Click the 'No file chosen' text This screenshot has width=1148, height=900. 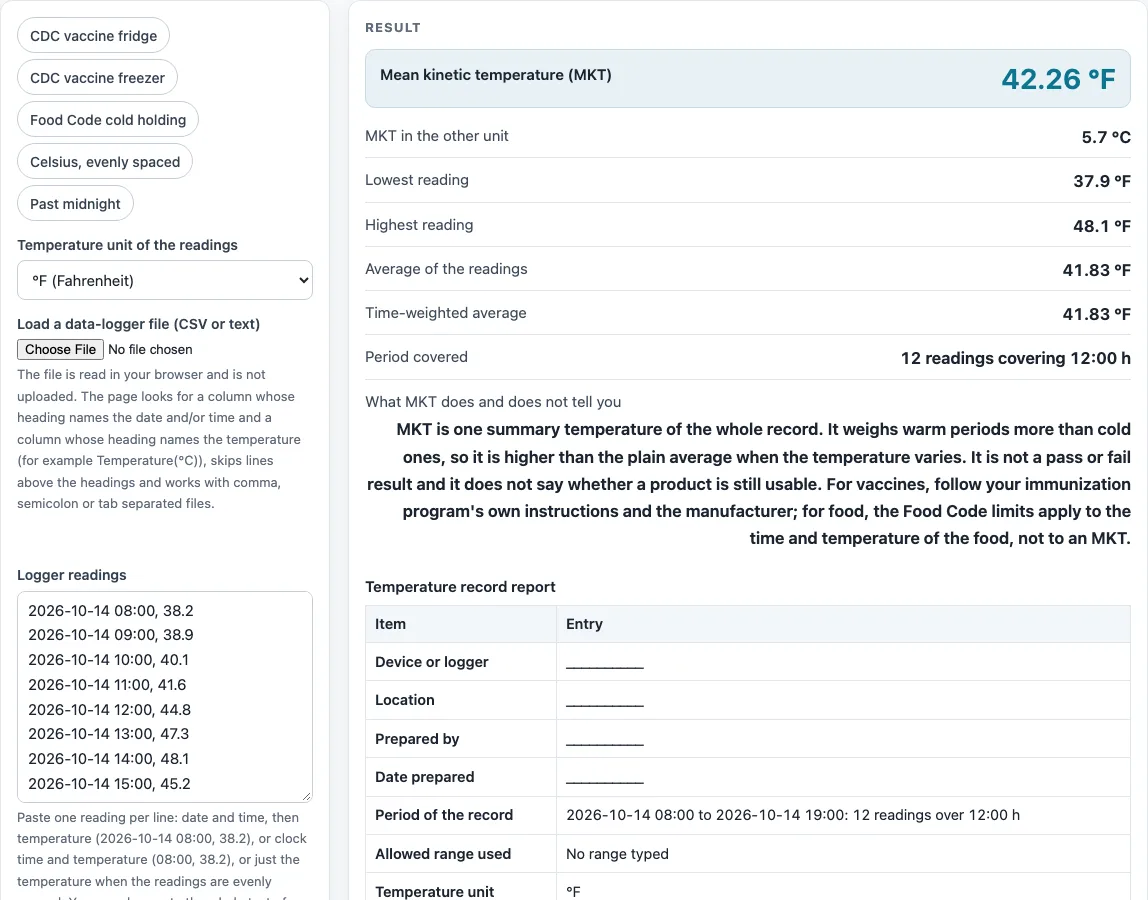(150, 349)
